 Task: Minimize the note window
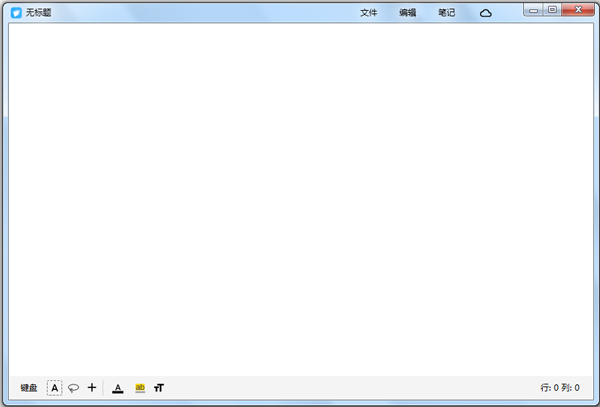(x=535, y=10)
